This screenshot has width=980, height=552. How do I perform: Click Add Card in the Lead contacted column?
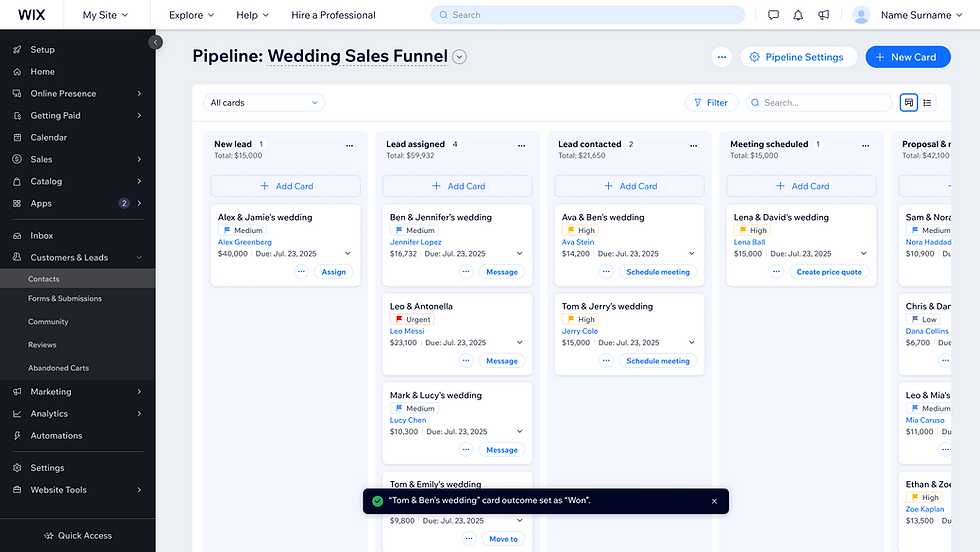(629, 186)
